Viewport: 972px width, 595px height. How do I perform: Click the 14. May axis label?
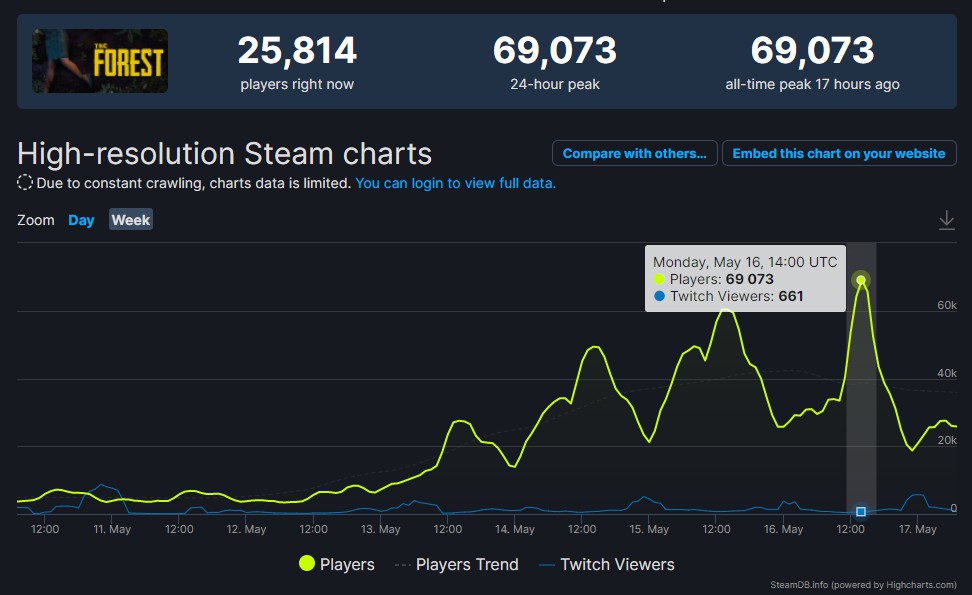[515, 529]
